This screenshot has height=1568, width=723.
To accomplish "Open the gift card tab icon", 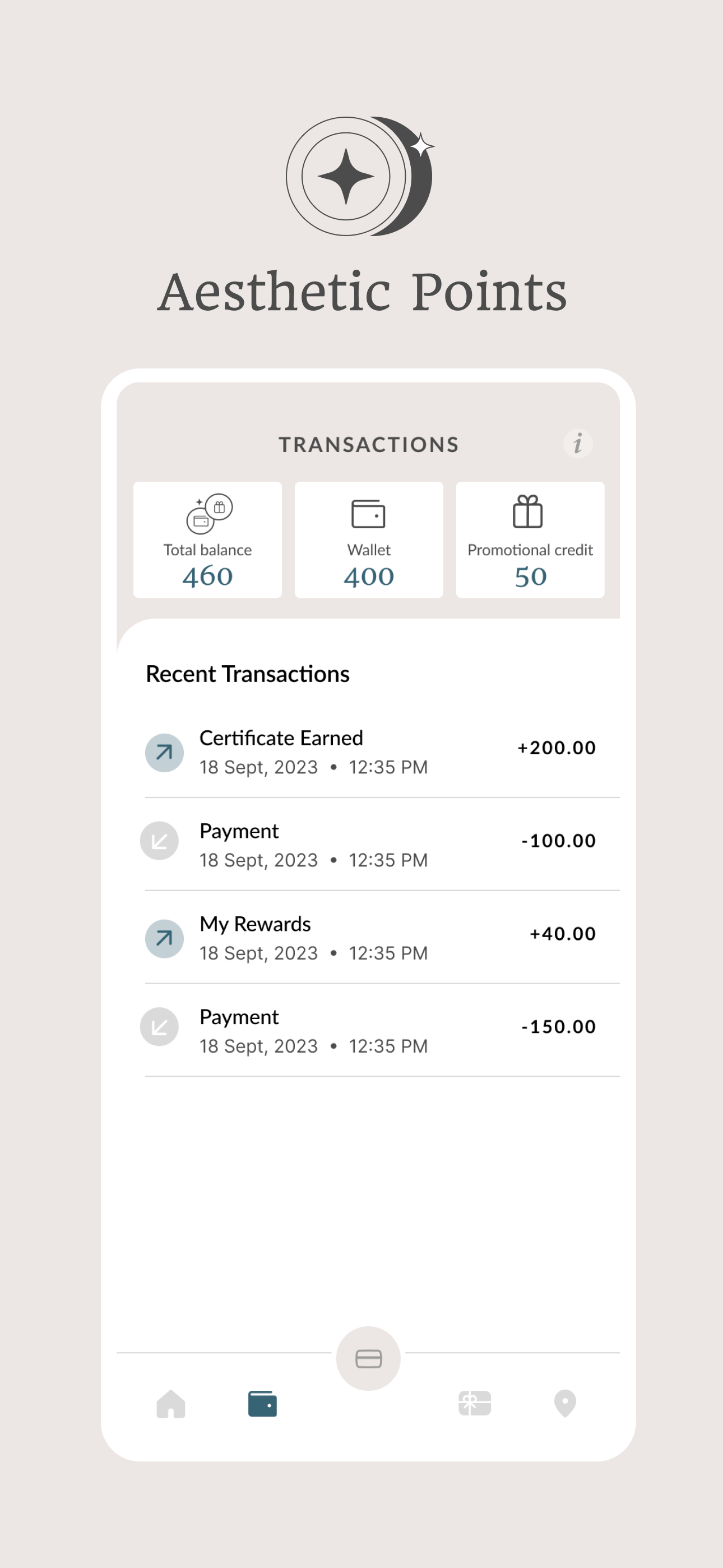I will (x=475, y=1403).
